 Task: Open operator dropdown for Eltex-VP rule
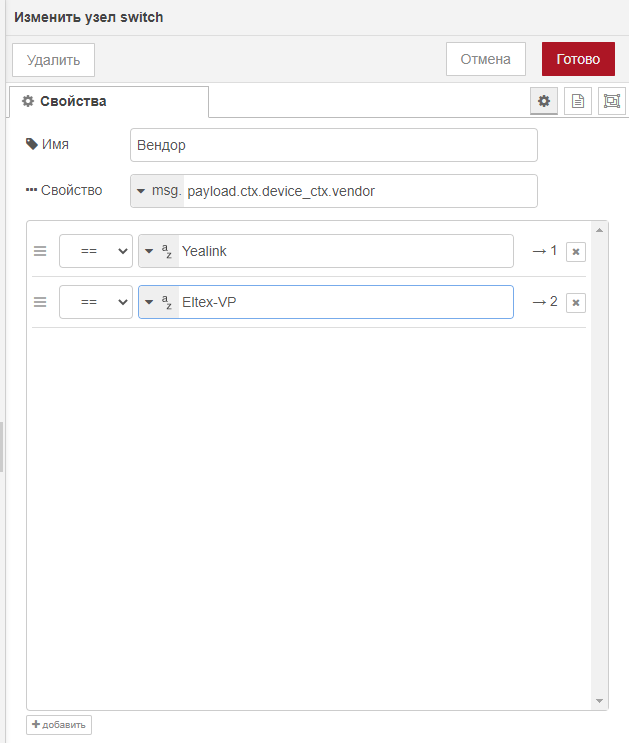[95, 302]
